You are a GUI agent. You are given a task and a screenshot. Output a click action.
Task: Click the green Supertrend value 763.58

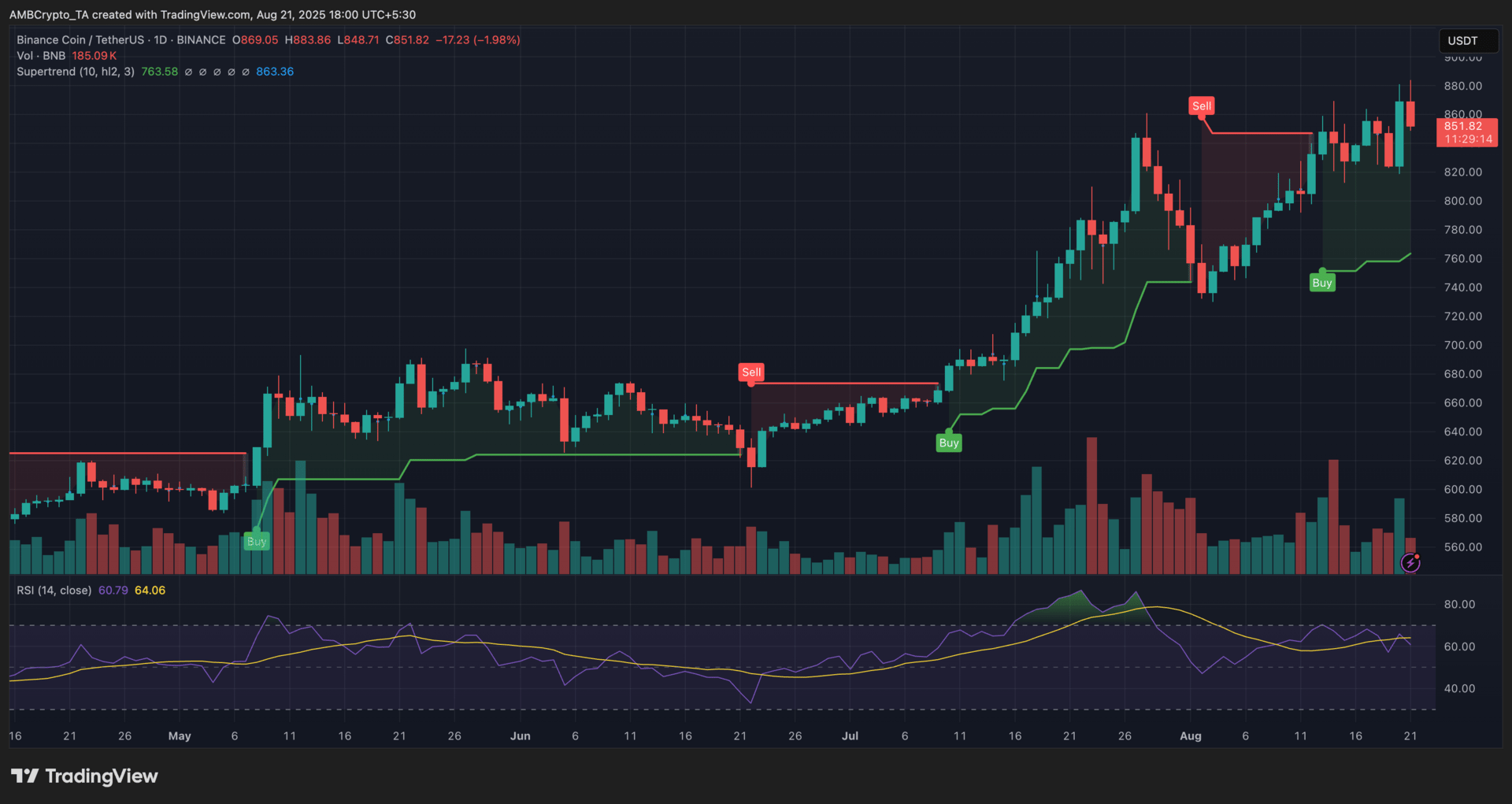160,72
